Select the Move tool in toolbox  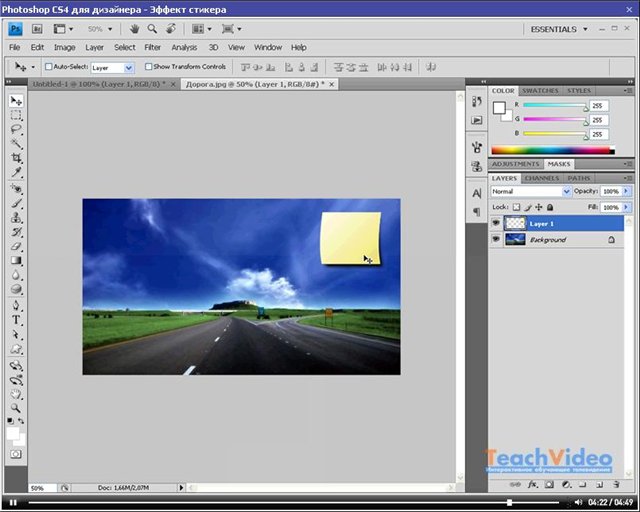pos(16,100)
